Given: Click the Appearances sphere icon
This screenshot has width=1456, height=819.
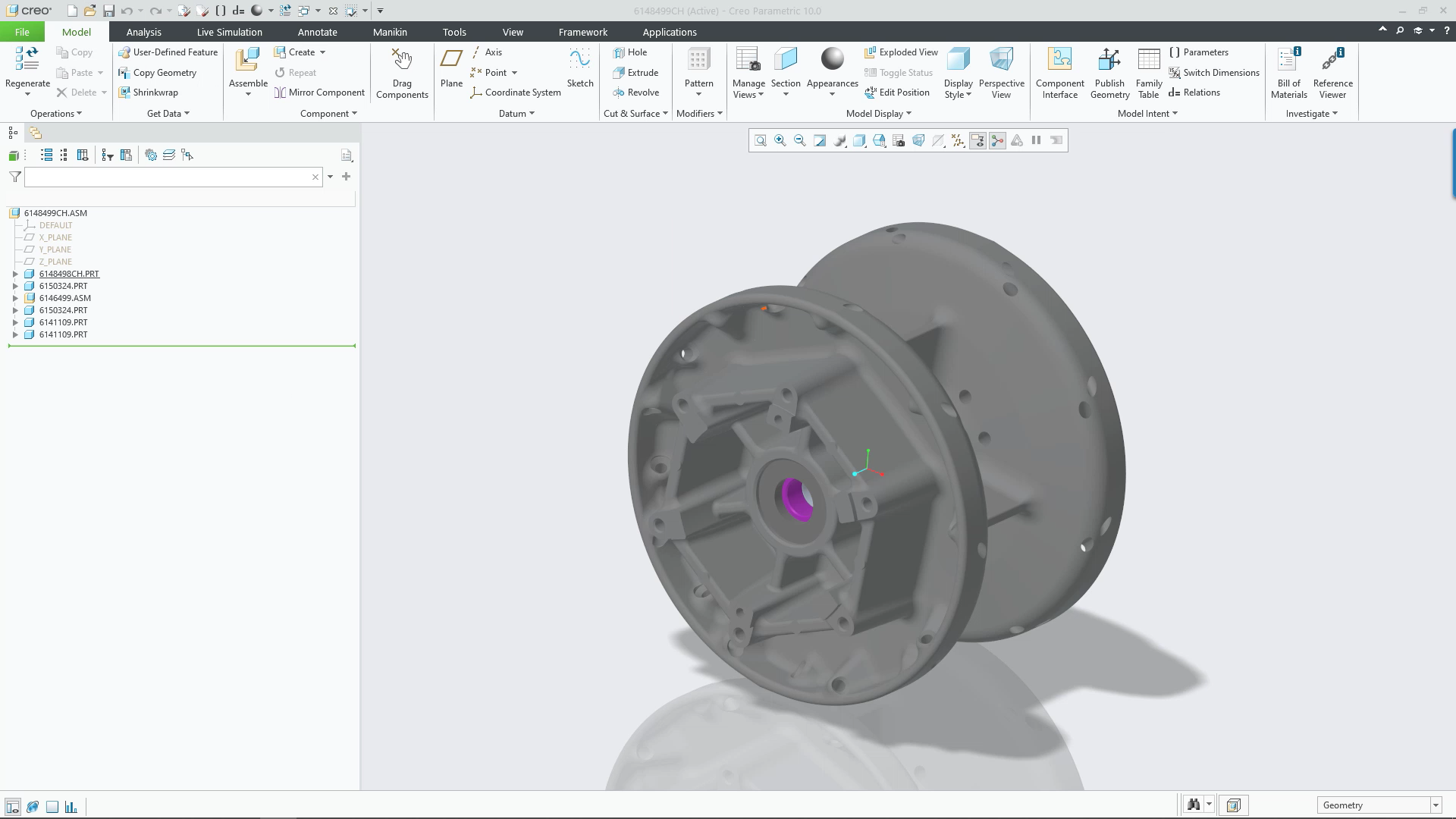Looking at the screenshot, I should [x=832, y=59].
